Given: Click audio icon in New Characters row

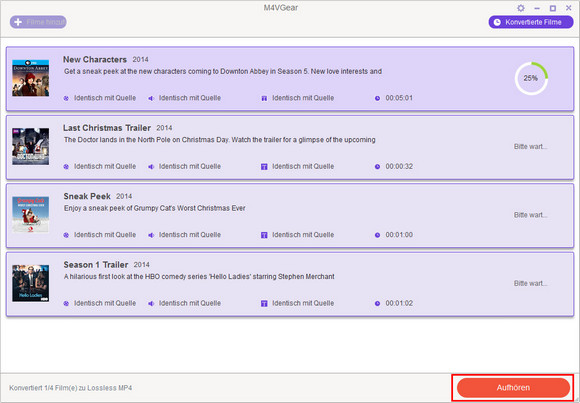Looking at the screenshot, I should [x=151, y=98].
